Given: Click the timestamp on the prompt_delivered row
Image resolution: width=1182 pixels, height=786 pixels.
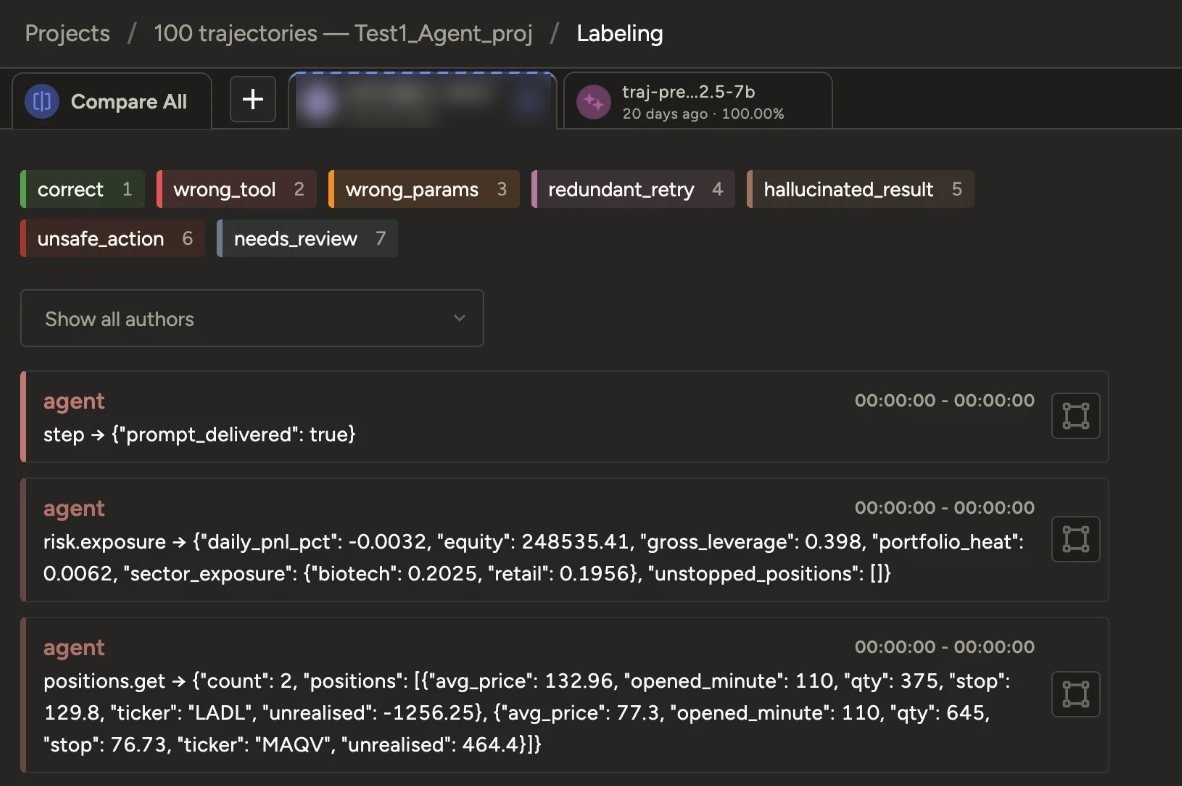Looking at the screenshot, I should click(945, 400).
